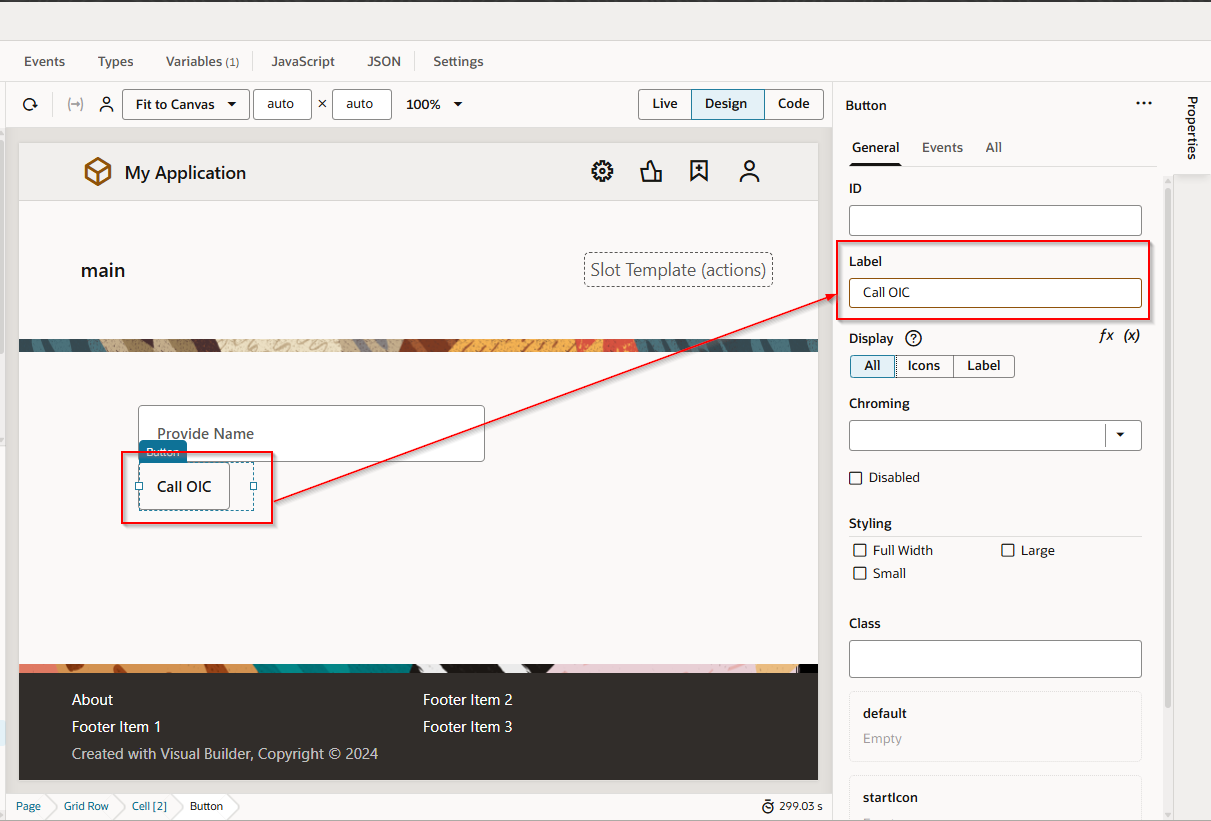1211x821 pixels.
Task: Check the Full Width styling option
Action: click(860, 550)
